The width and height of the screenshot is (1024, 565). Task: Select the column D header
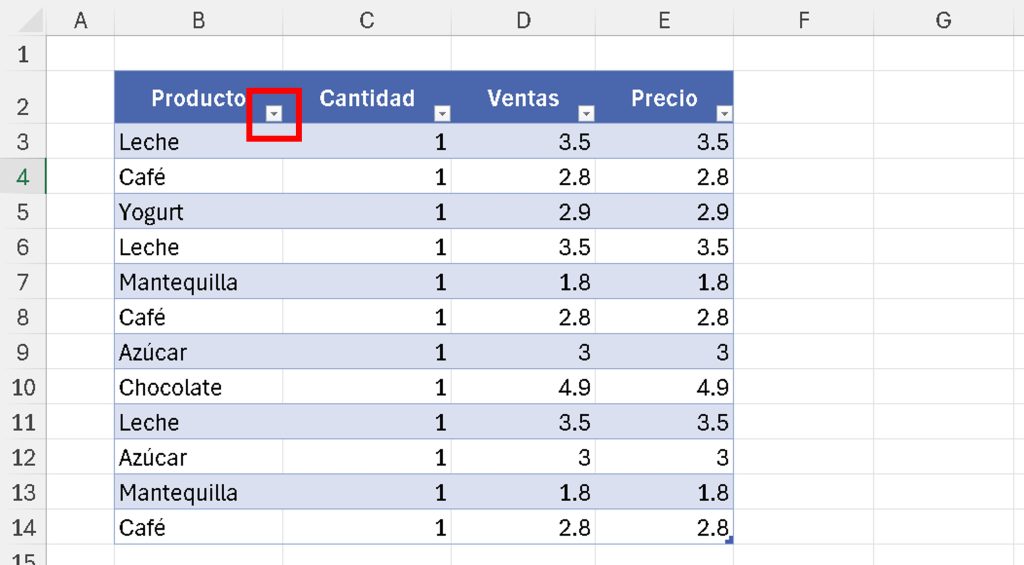[x=523, y=20]
